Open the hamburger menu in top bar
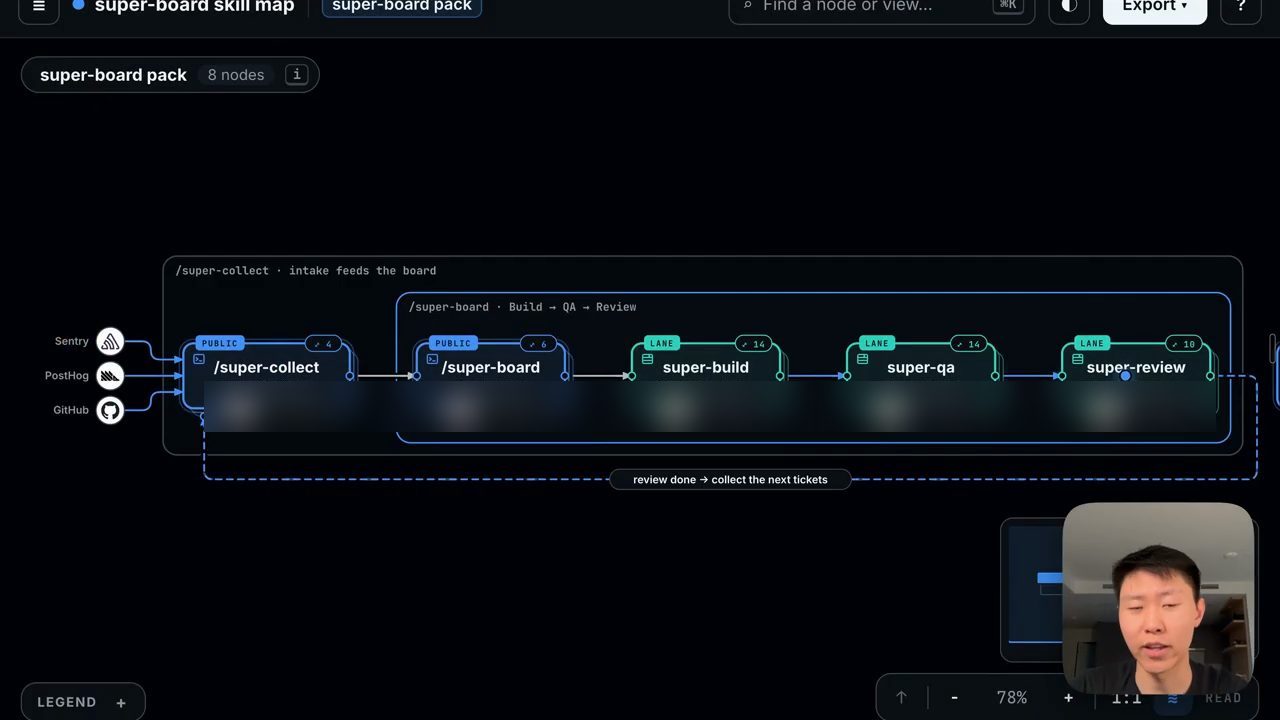 [x=39, y=6]
